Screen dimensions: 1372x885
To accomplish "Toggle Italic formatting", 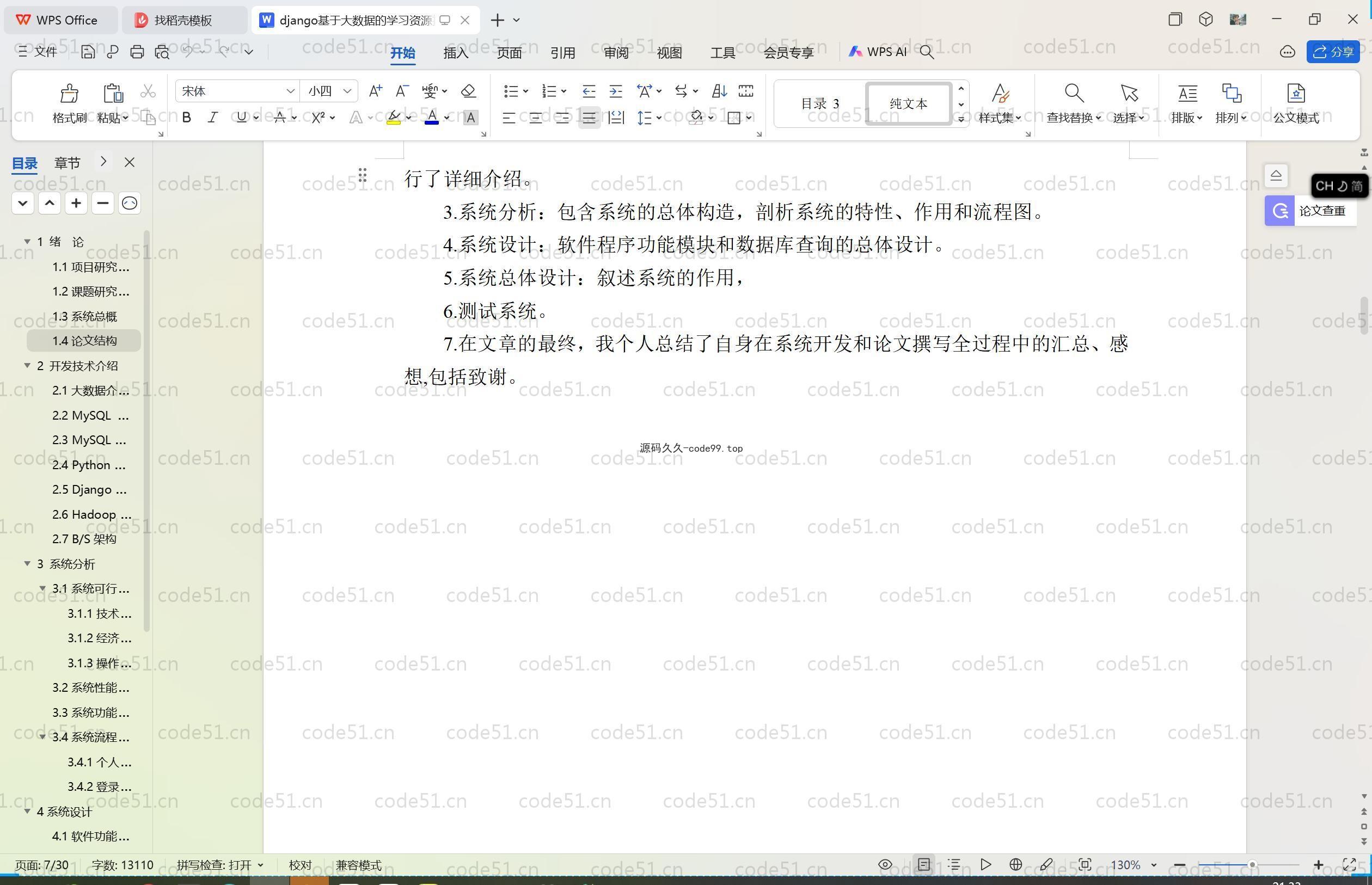I will click(x=213, y=118).
